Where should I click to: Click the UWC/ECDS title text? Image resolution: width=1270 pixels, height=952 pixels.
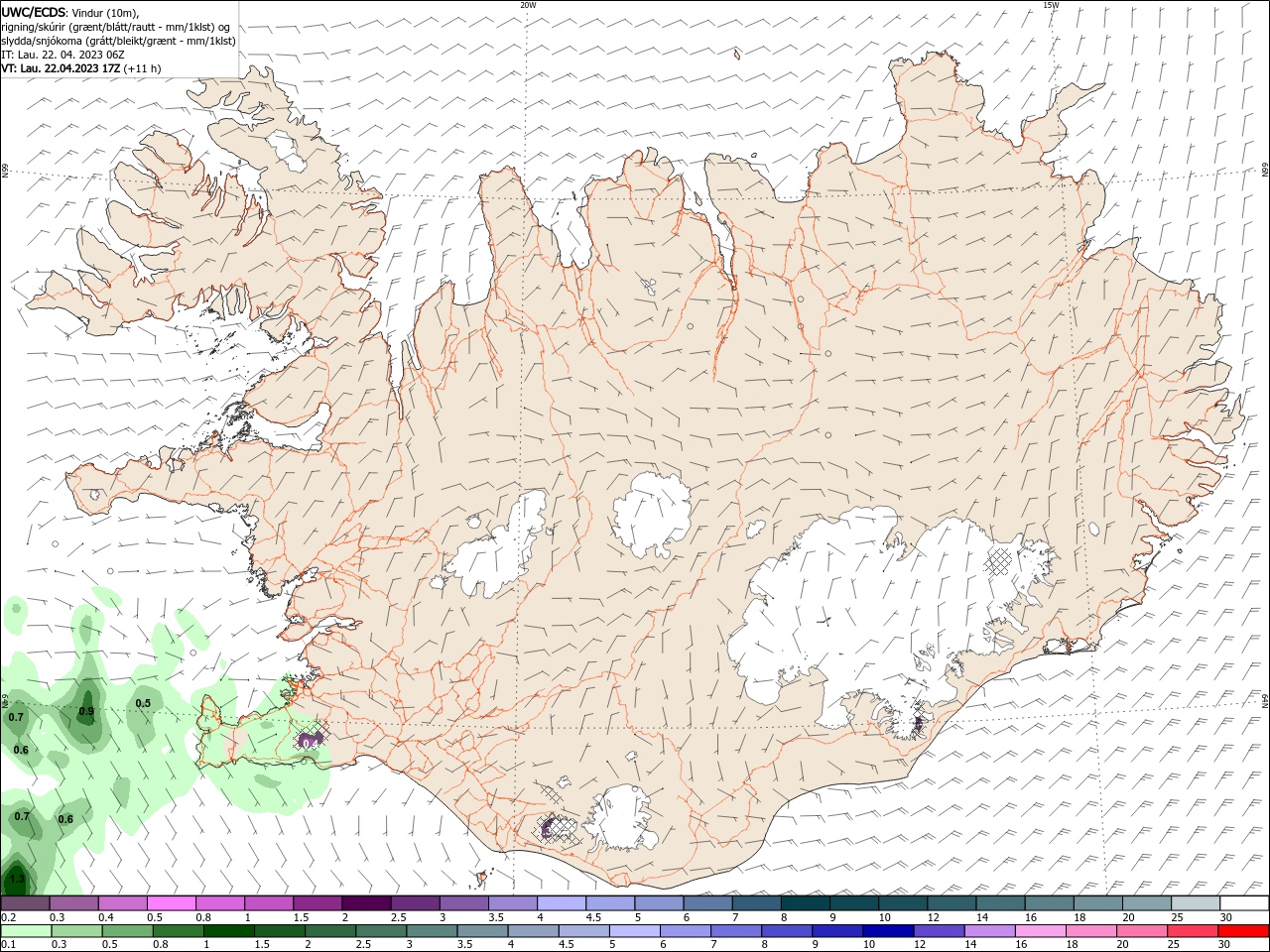[x=35, y=12]
